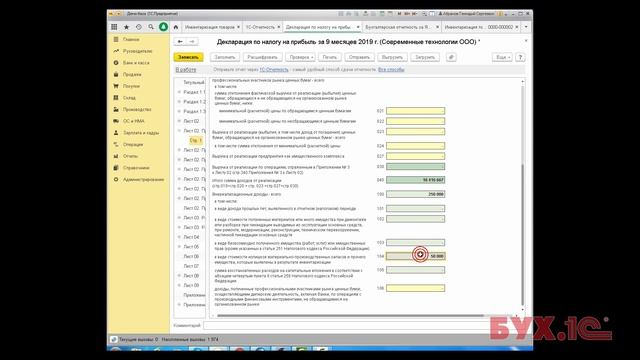This screenshot has width=640, height=360.
Task: Open the Справочники section icon
Action: [116, 168]
